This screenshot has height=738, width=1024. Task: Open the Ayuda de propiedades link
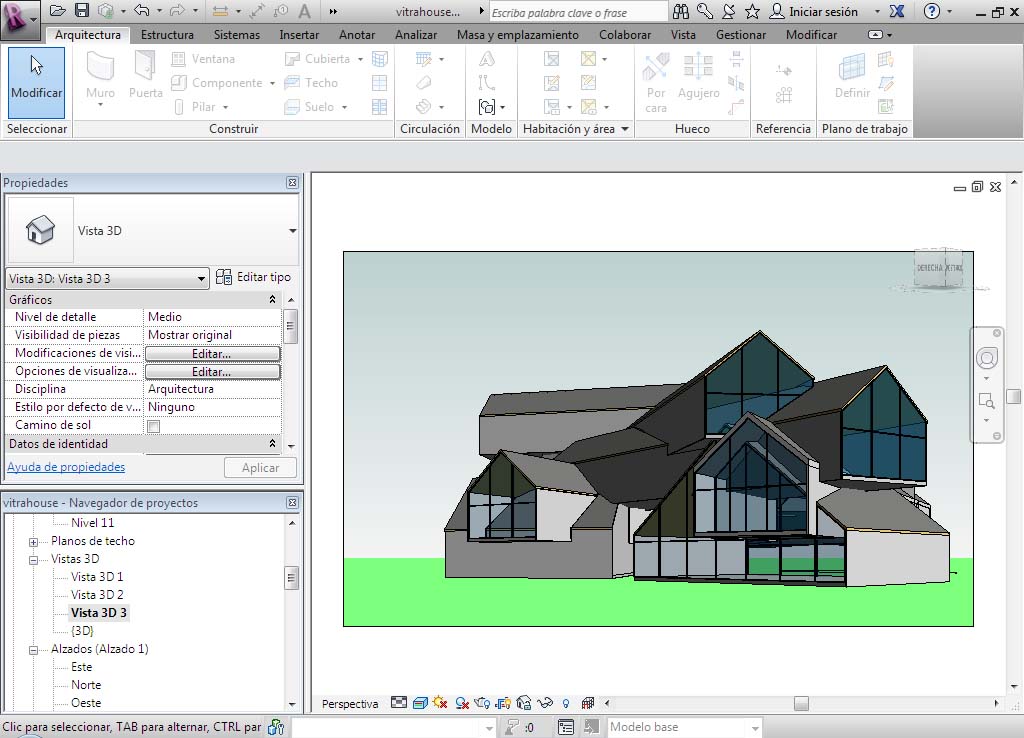pos(66,467)
